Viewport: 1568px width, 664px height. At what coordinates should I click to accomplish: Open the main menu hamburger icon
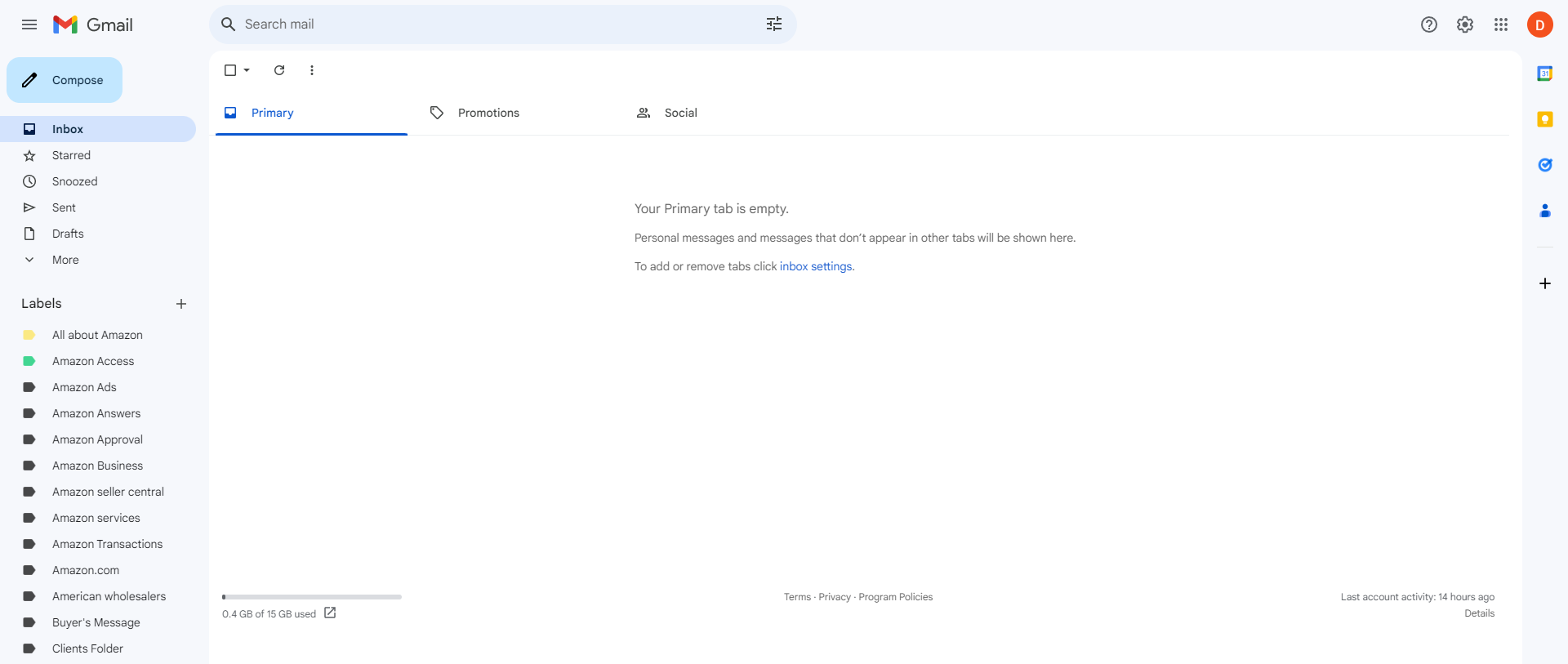[x=29, y=25]
